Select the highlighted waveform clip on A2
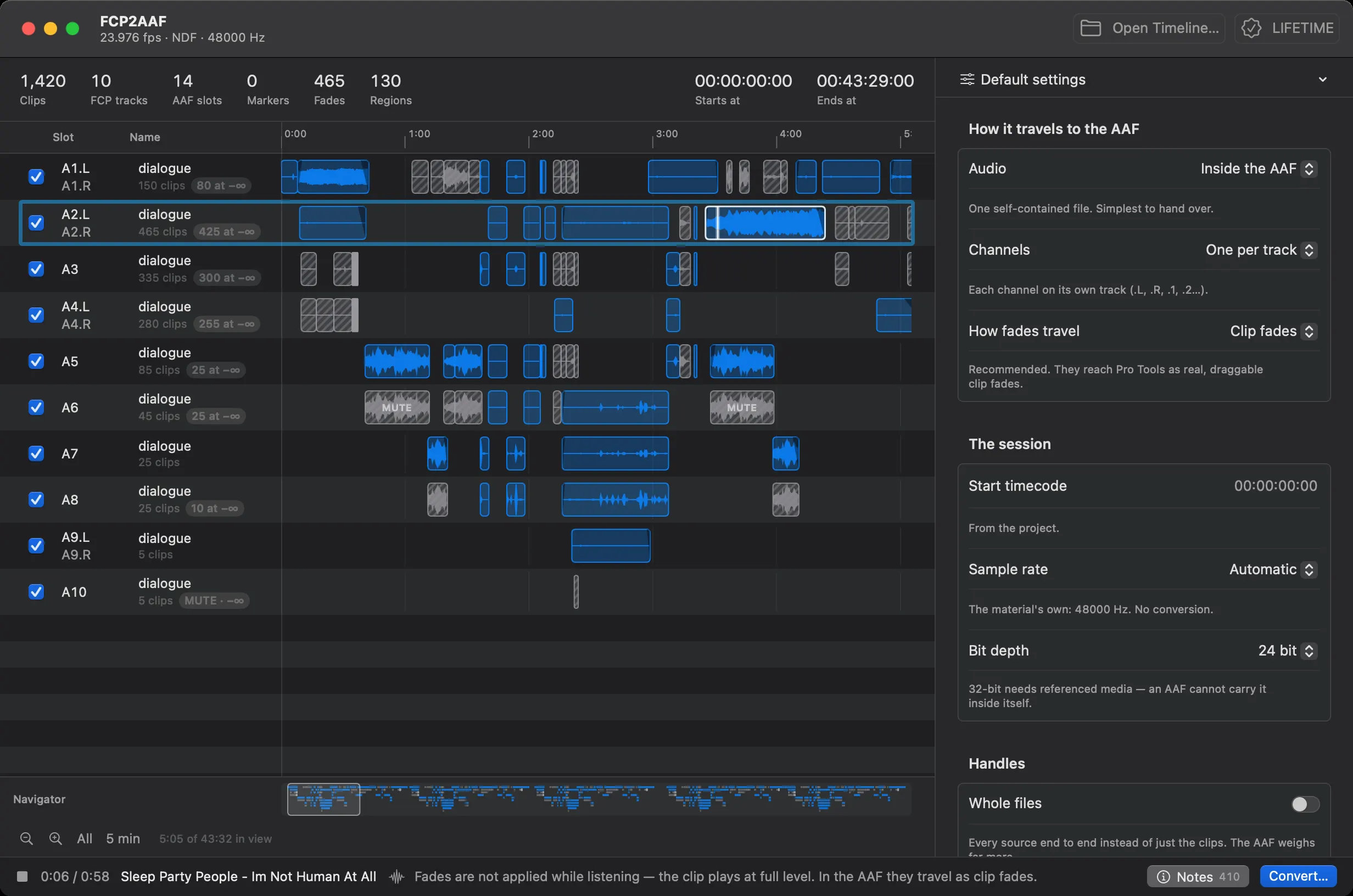This screenshot has height=896, width=1353. click(764, 223)
